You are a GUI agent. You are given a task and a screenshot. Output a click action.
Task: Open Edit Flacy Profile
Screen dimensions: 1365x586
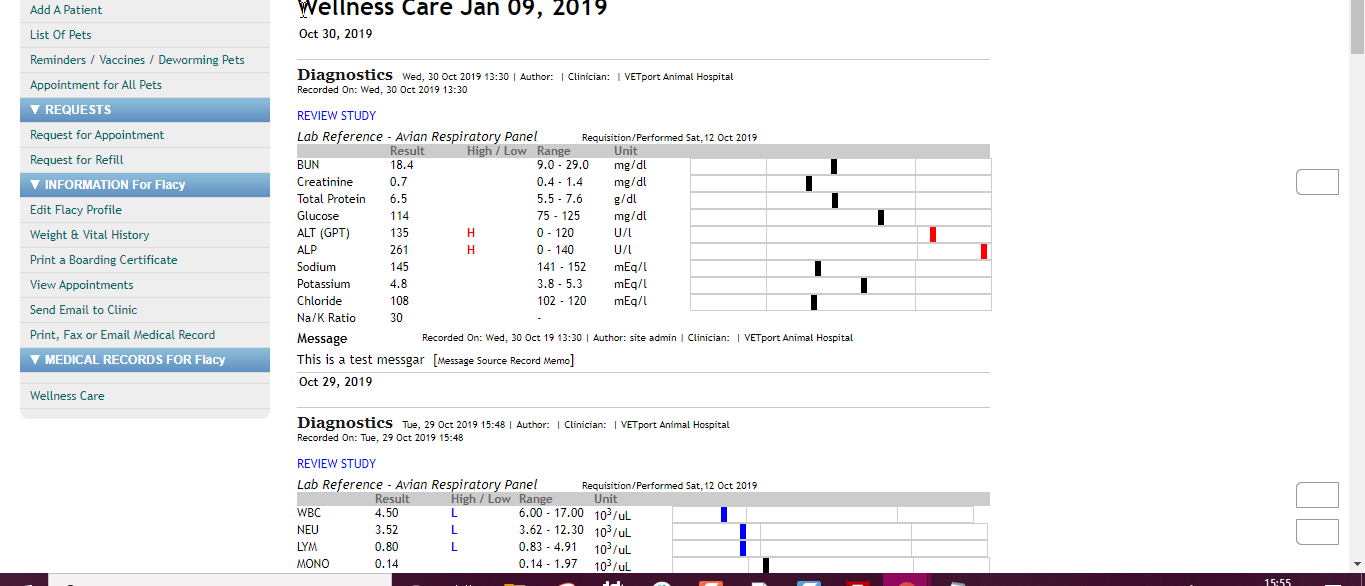76,210
